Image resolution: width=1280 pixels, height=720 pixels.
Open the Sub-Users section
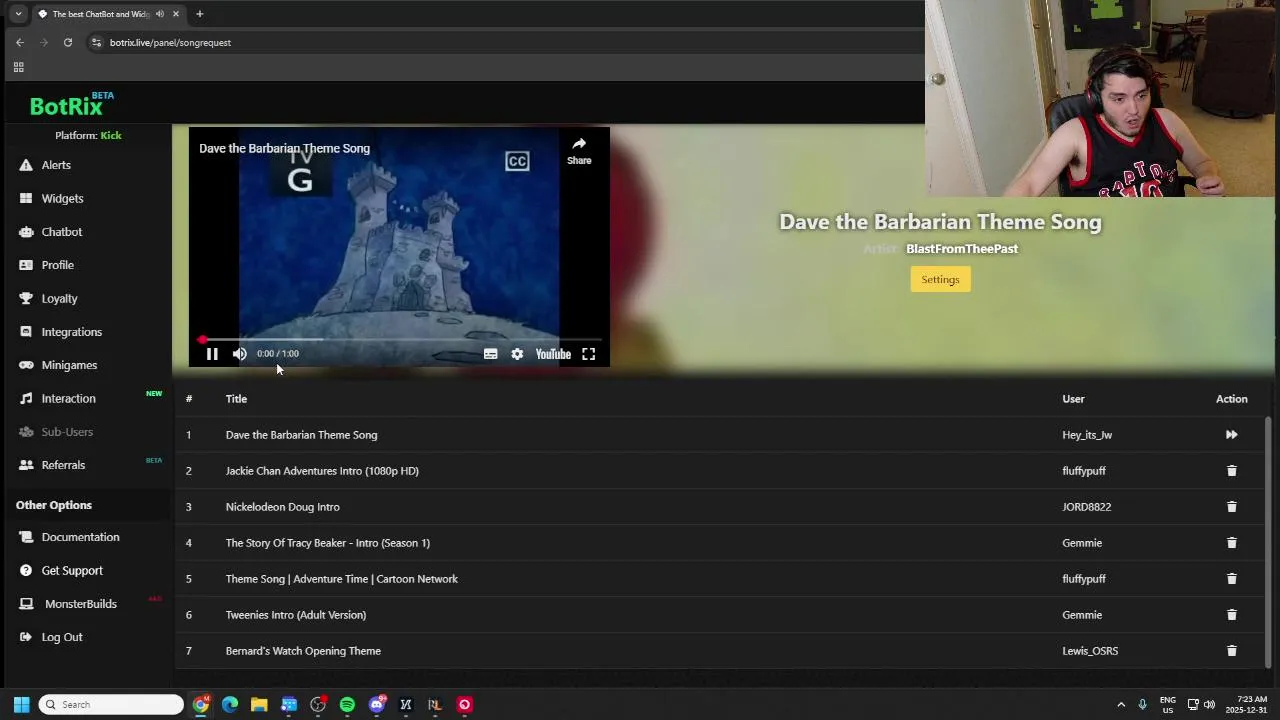point(67,432)
